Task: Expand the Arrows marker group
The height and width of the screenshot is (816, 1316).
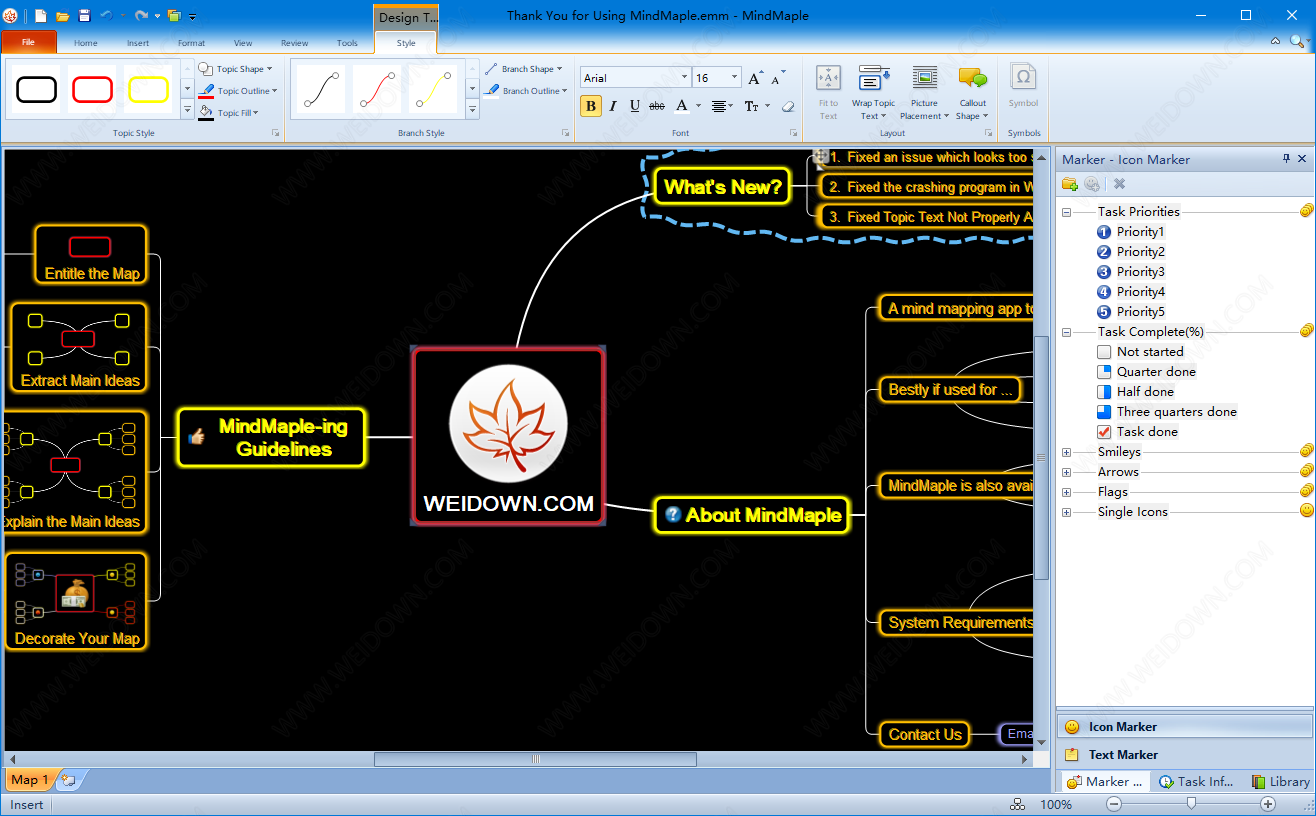Action: click(x=1067, y=472)
